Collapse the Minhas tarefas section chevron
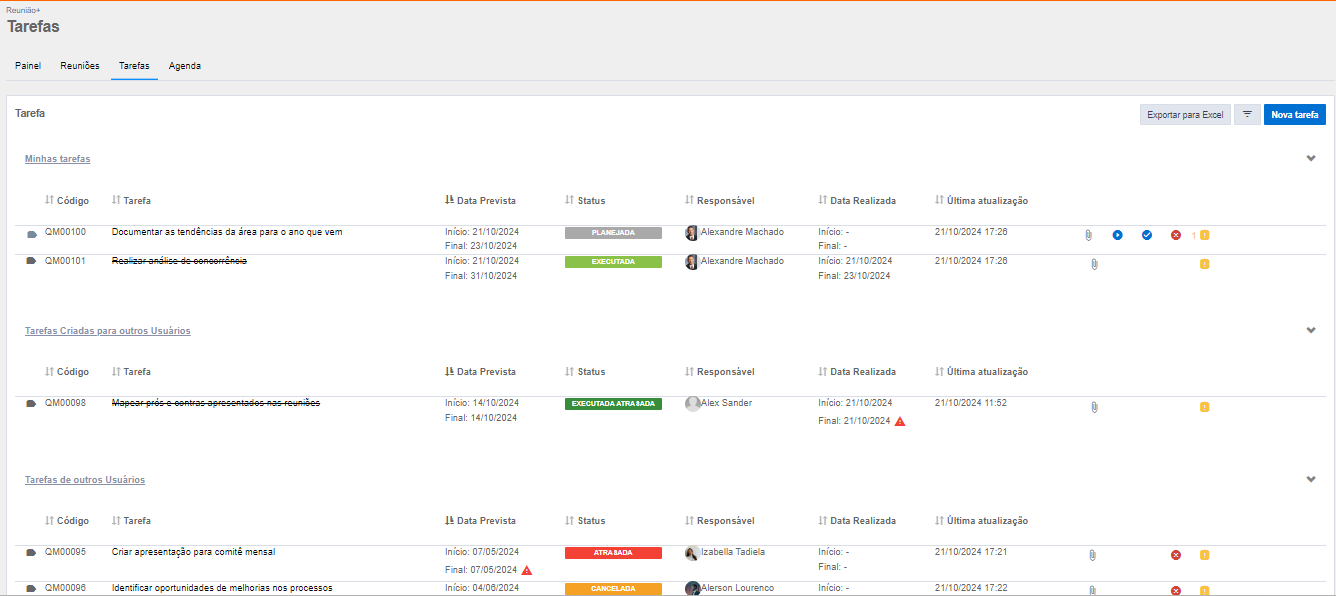The image size is (1336, 596). tap(1311, 158)
